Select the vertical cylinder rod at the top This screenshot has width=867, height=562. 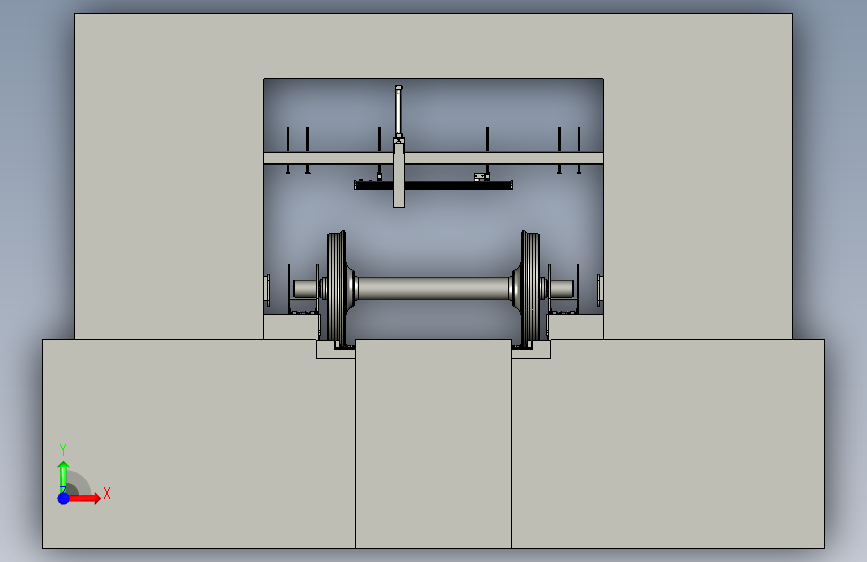399,110
